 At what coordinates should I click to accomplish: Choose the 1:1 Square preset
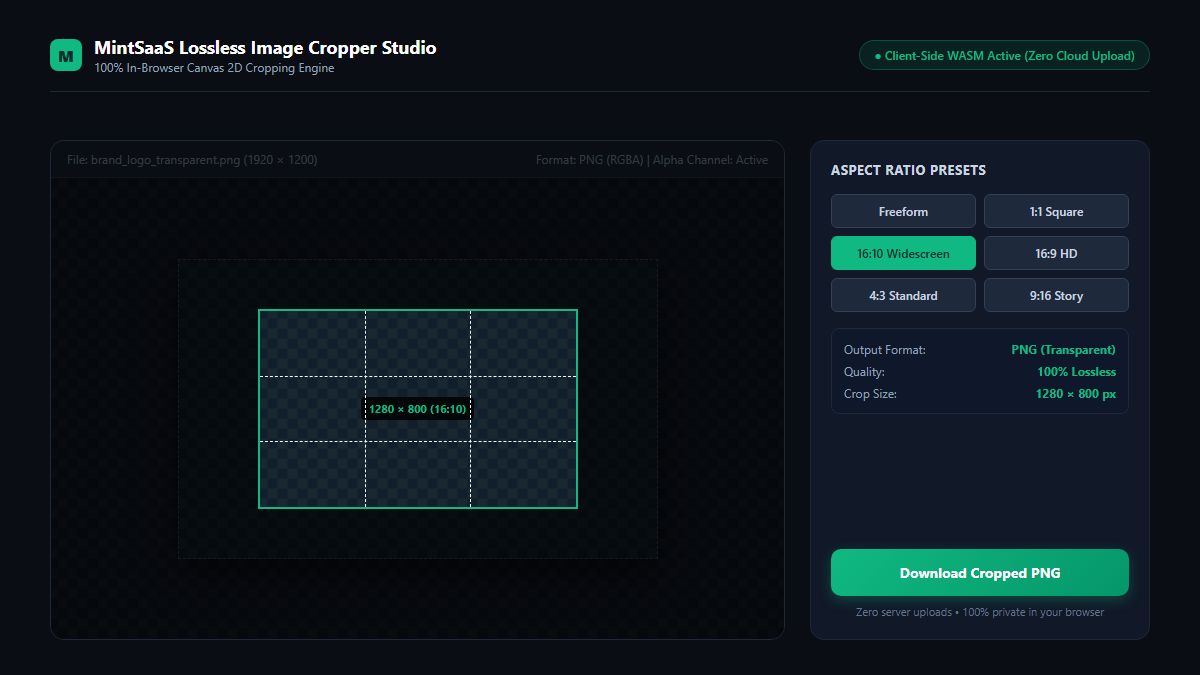[x=1056, y=211]
